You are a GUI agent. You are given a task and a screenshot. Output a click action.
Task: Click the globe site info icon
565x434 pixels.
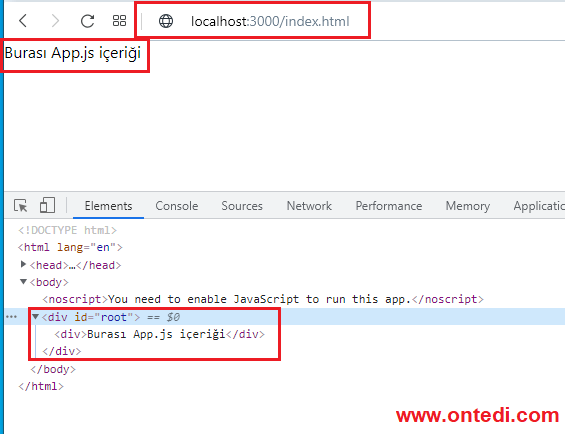pos(166,21)
